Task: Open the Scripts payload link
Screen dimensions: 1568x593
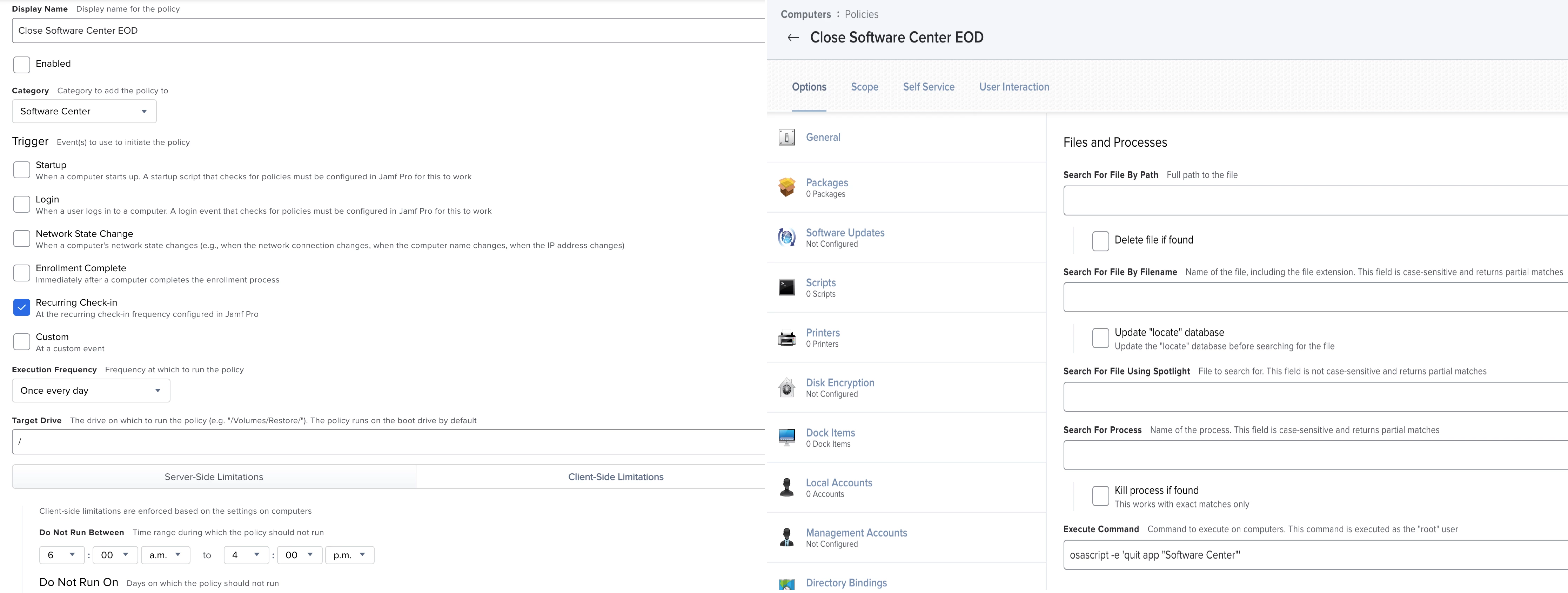Action: tap(820, 282)
